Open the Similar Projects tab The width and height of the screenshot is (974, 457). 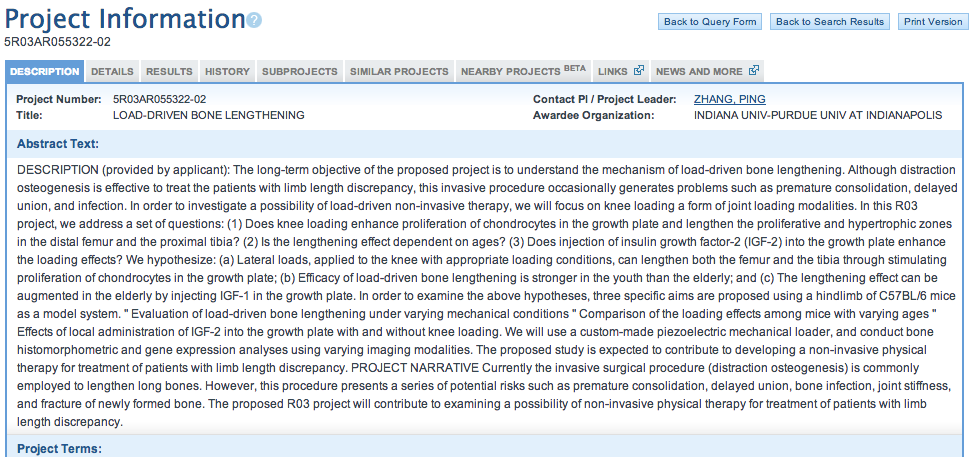tap(399, 71)
